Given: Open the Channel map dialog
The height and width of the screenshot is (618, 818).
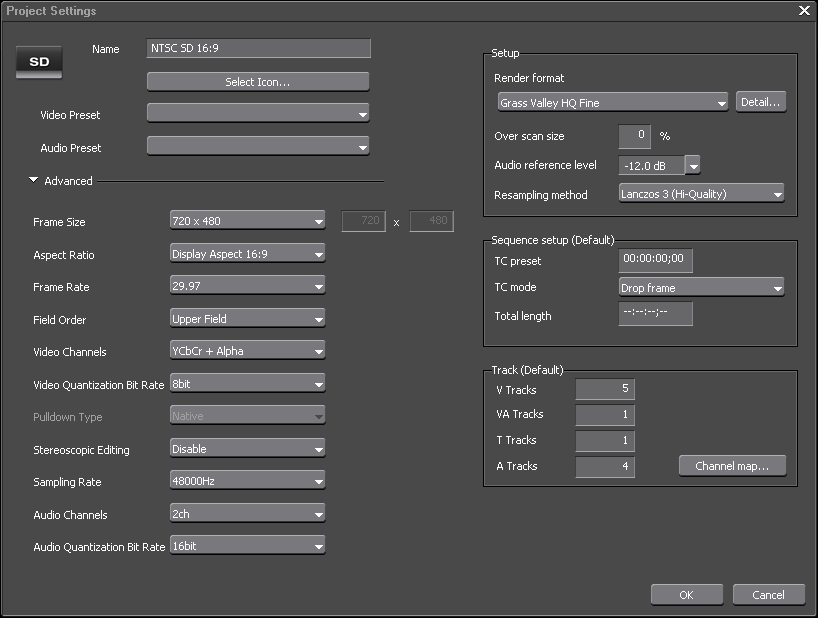Looking at the screenshot, I should click(x=732, y=466).
